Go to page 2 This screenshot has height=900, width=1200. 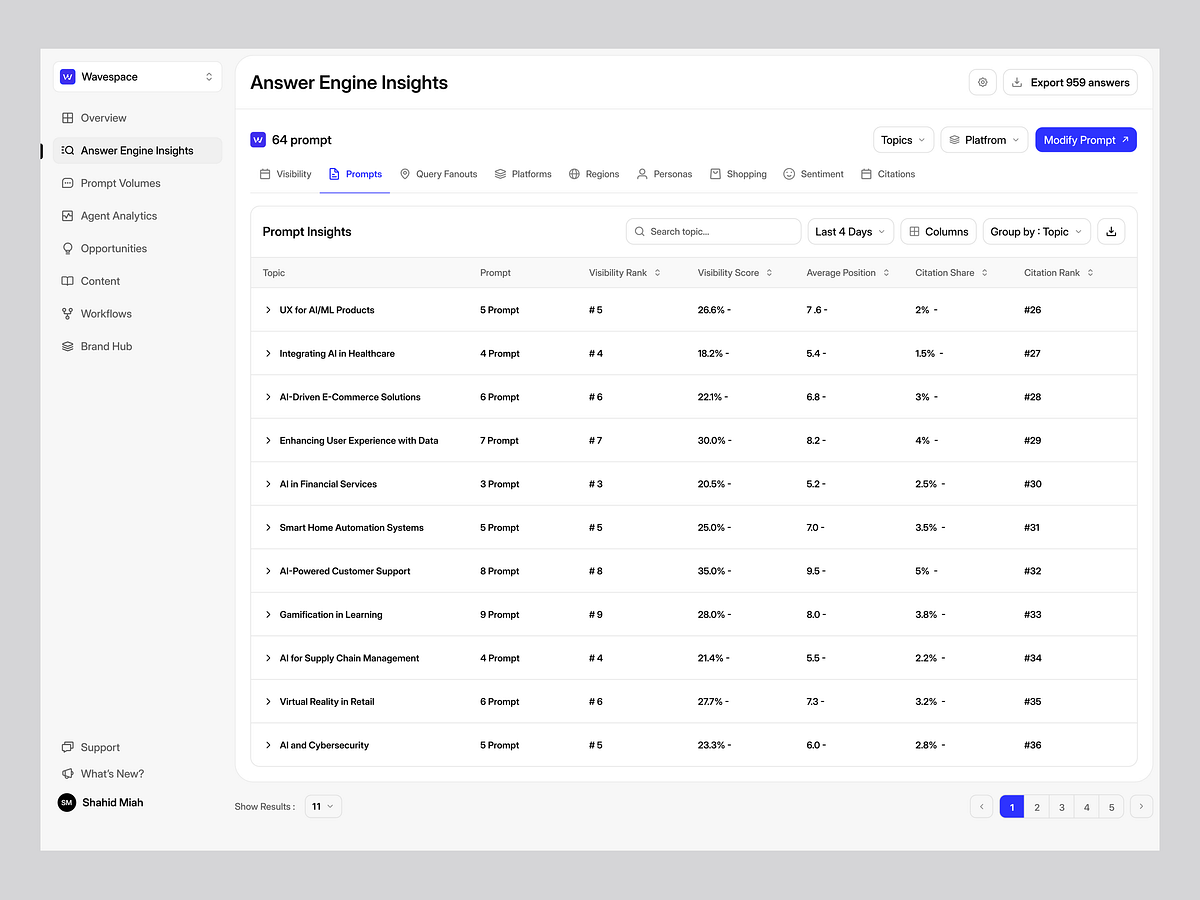point(1037,807)
